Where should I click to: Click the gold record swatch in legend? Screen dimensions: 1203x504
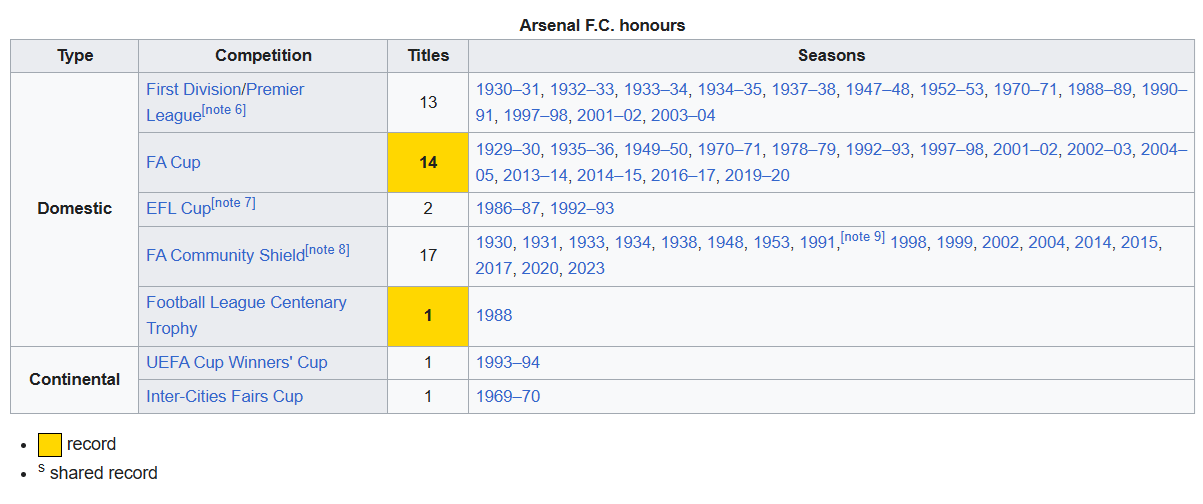pyautogui.click(x=50, y=444)
